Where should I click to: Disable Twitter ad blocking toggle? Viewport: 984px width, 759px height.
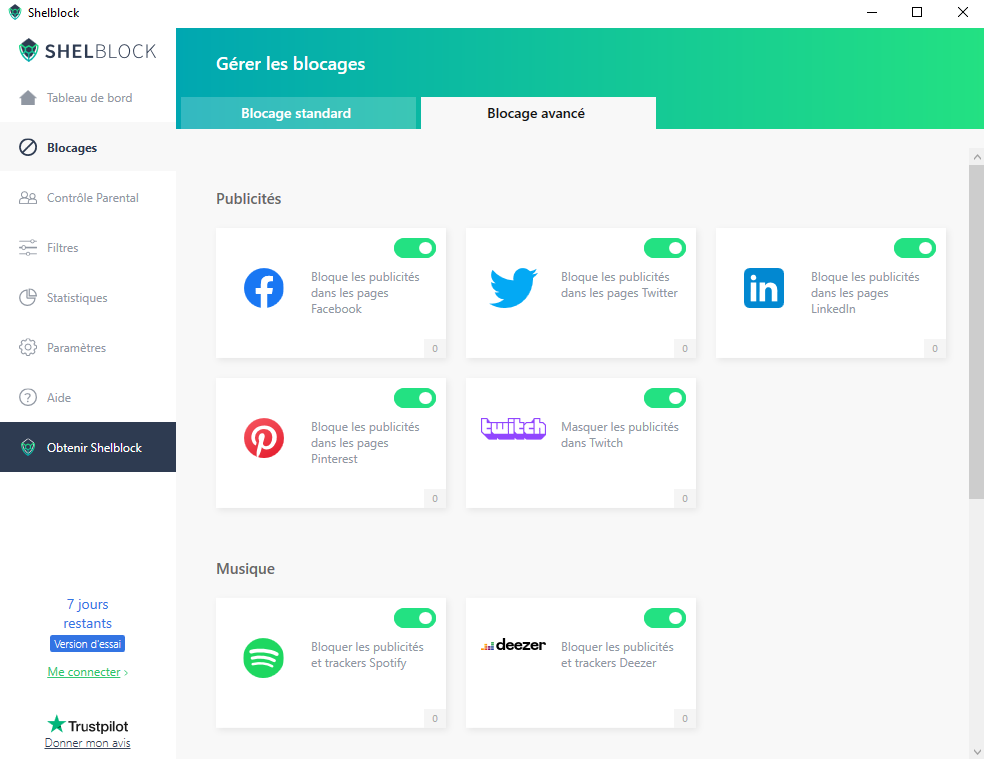tap(665, 248)
